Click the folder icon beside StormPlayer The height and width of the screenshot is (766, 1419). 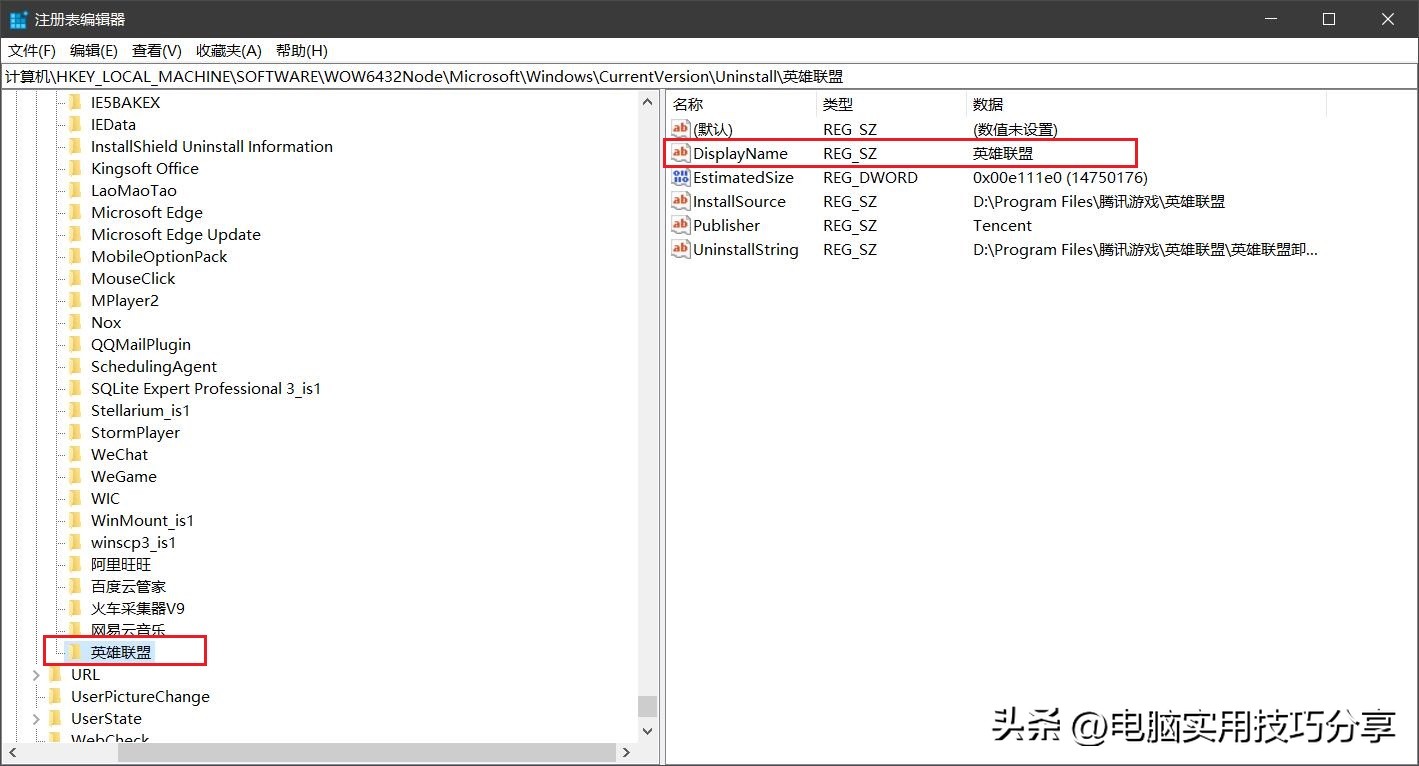(74, 432)
